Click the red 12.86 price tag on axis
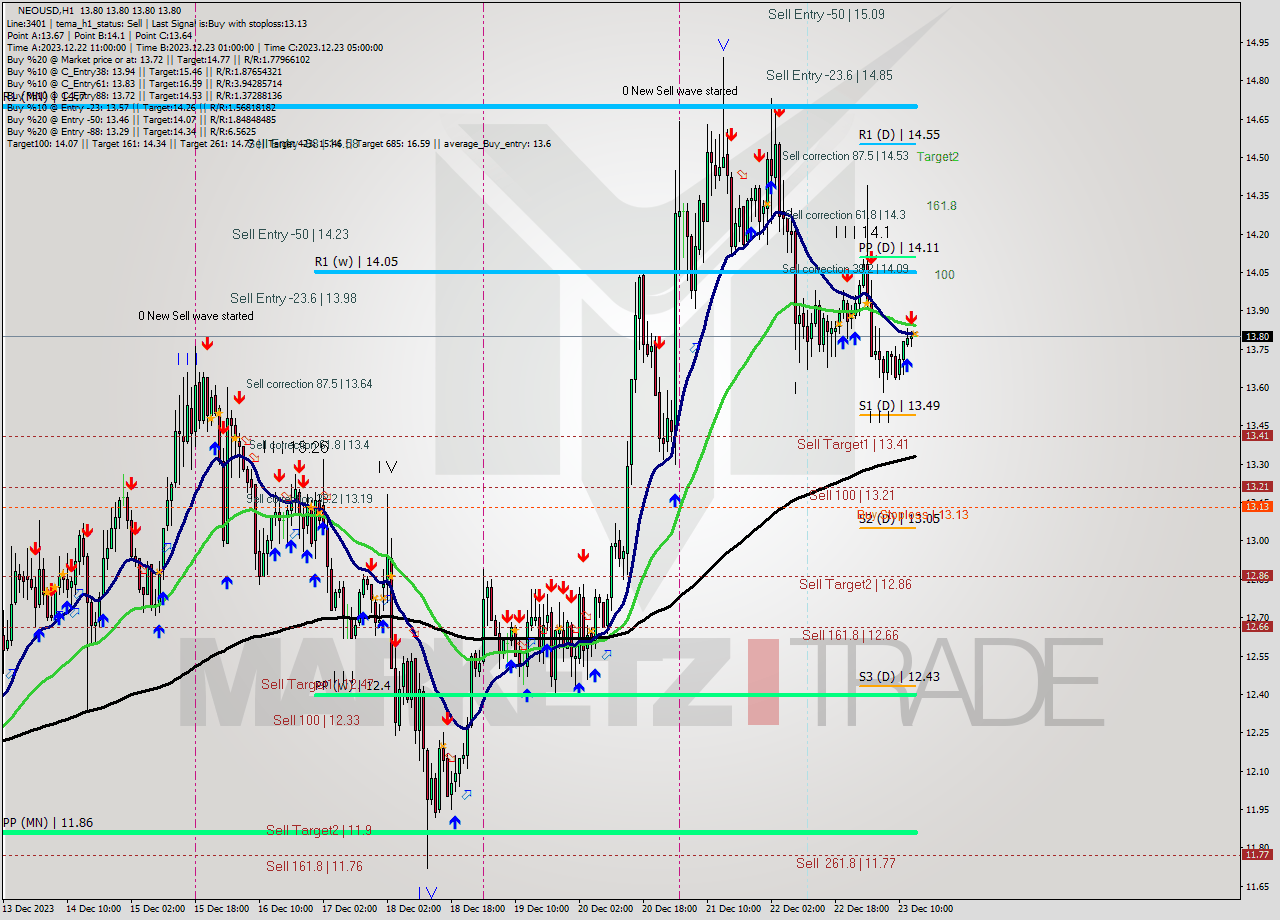Screen dimensions: 1280x920 click(1257, 576)
